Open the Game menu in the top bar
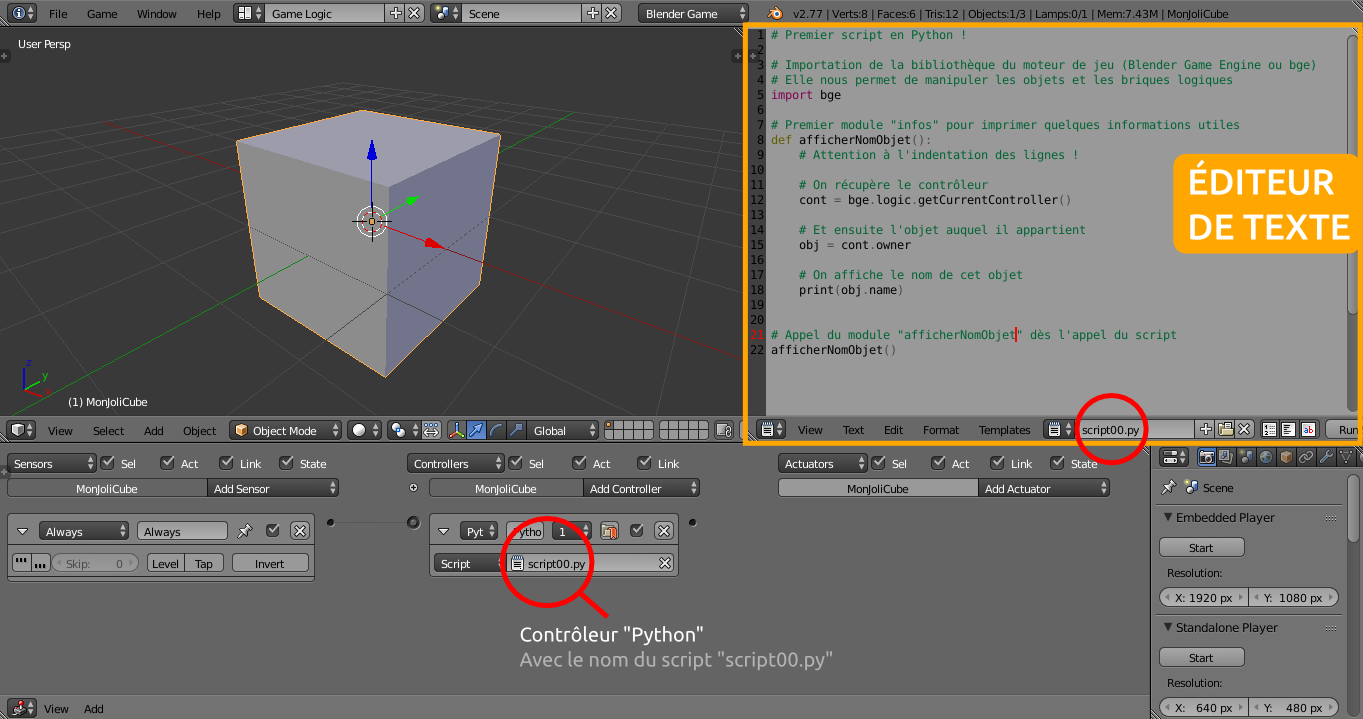Screen dimensions: 1363x719 pyautogui.click(x=102, y=13)
